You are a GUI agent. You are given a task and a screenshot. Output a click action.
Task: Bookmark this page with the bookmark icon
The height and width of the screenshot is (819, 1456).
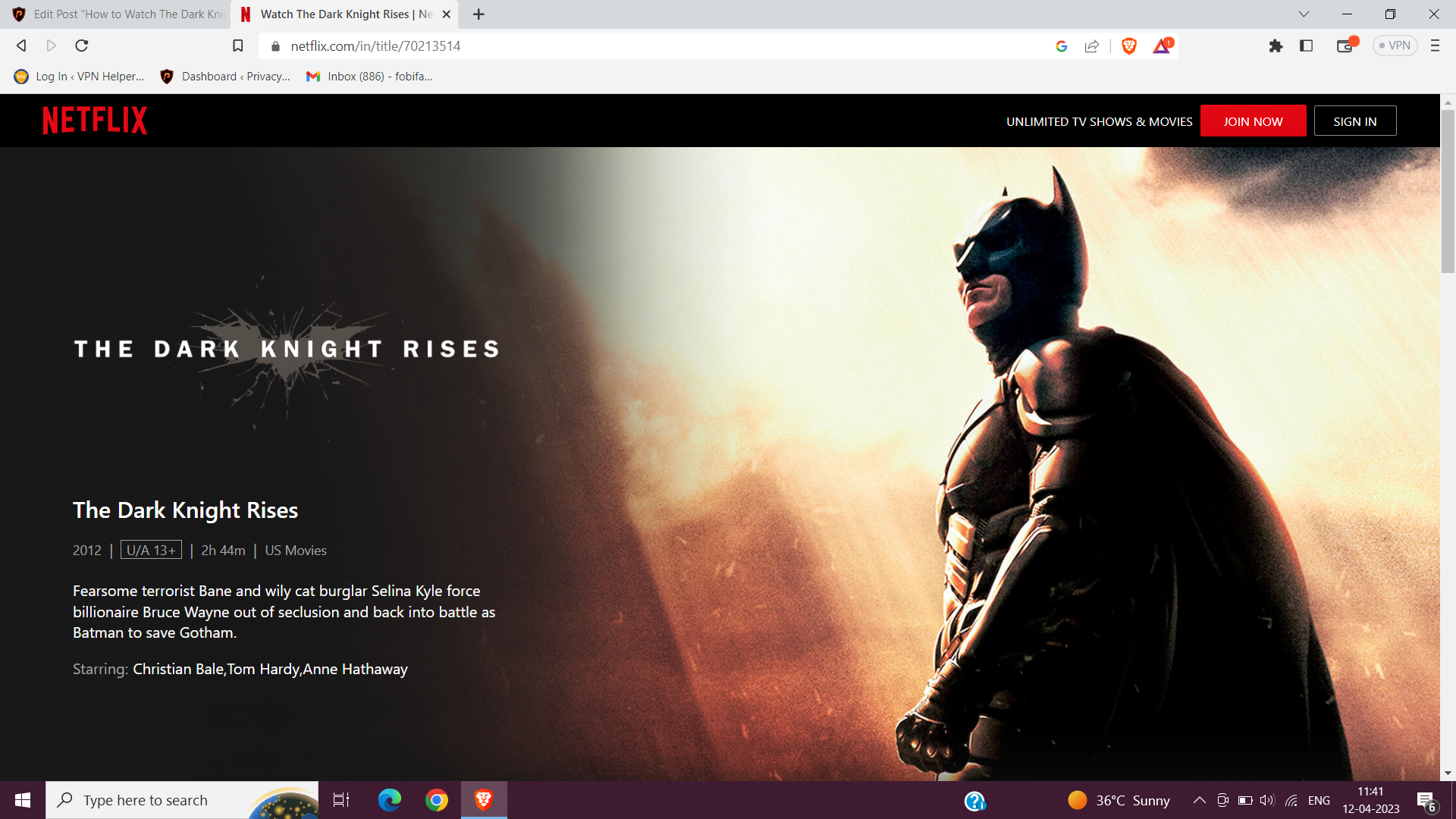pyautogui.click(x=237, y=45)
